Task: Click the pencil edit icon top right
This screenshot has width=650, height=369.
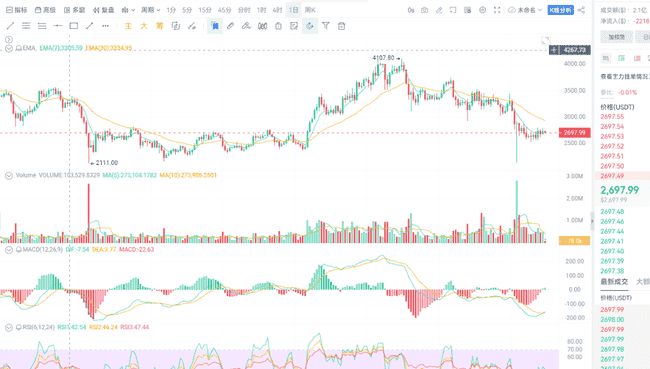Action: click(439, 10)
